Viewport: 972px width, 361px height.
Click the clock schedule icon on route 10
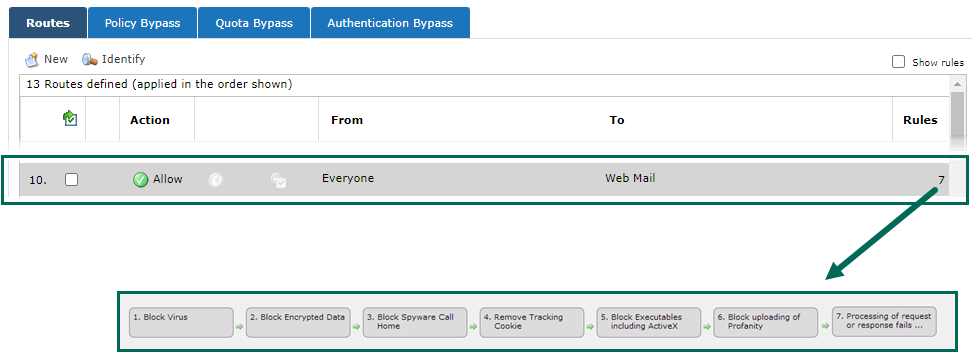coord(215,180)
